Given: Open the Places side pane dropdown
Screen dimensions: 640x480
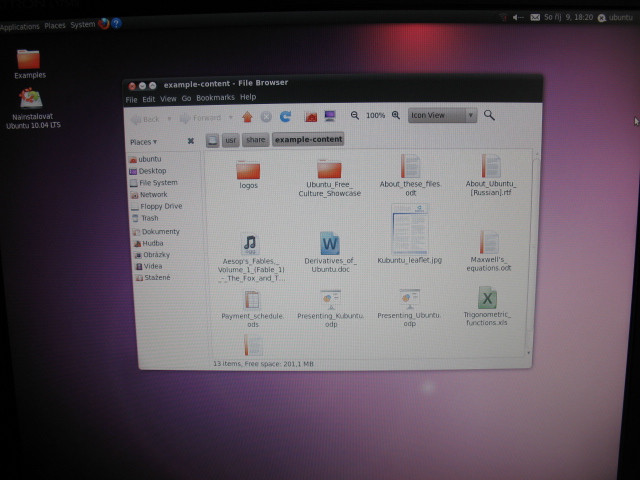Looking at the screenshot, I should coord(143,142).
